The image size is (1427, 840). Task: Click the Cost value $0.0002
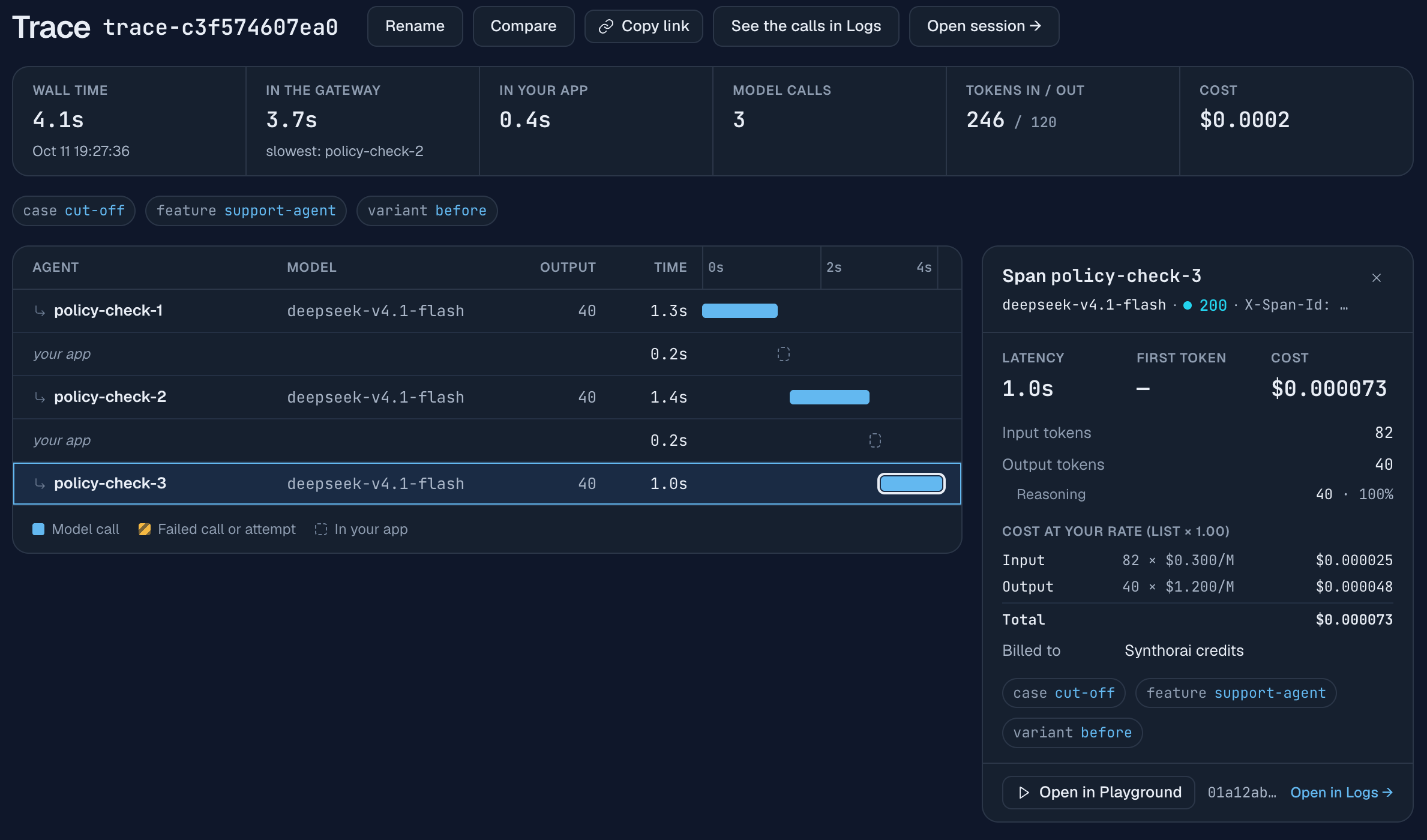tap(1245, 120)
